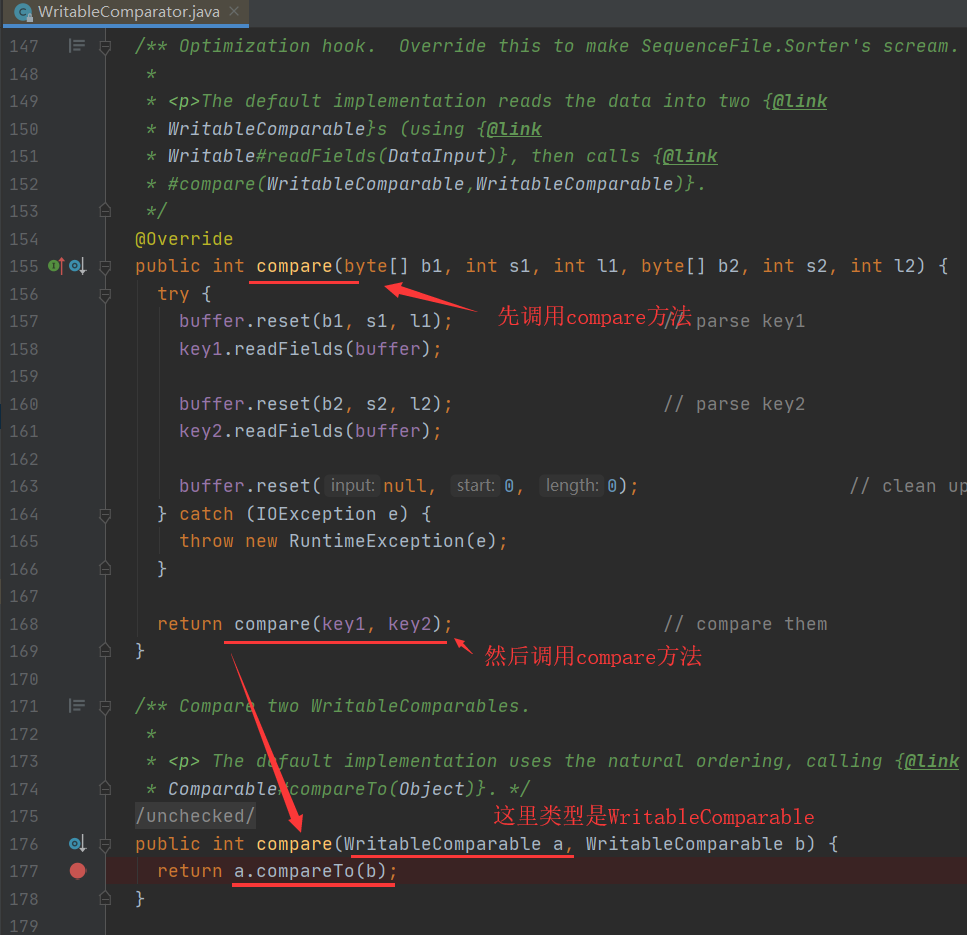
Task: Click the '// compare them' comment
Action: click(746, 624)
